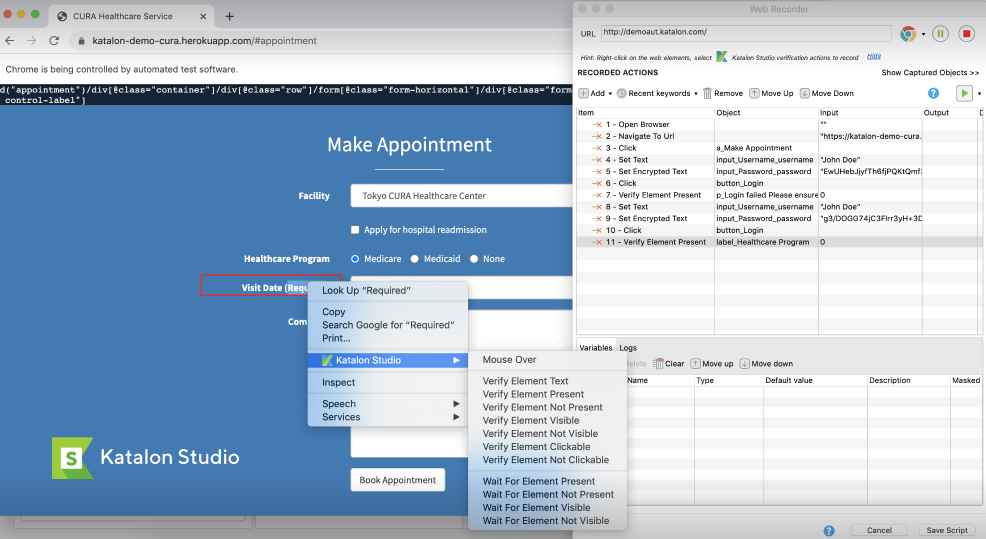
Task: Expand the Speech submenu
Action: pos(388,404)
